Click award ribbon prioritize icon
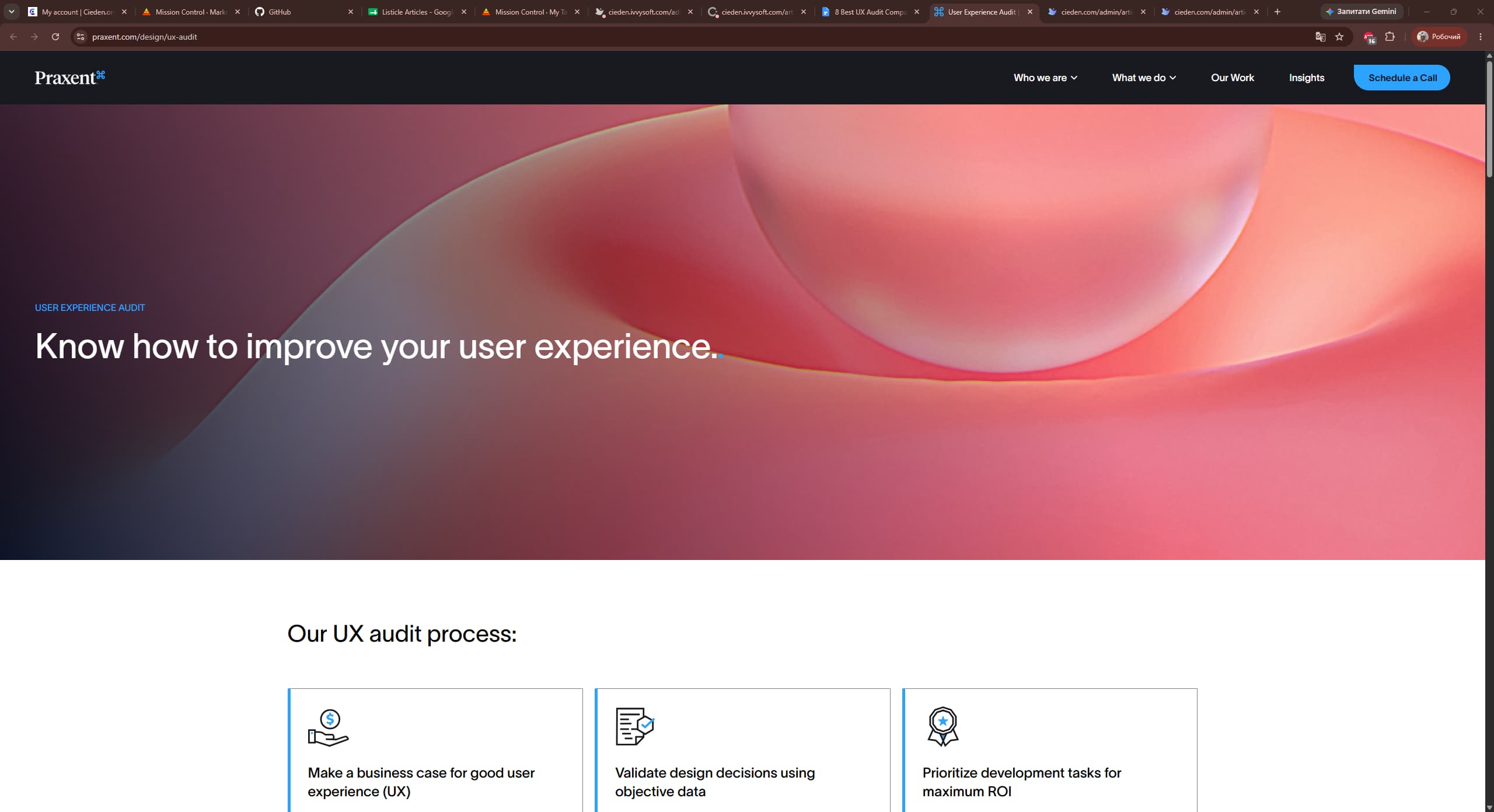Viewport: 1494px width, 812px height. pyautogui.click(x=943, y=727)
